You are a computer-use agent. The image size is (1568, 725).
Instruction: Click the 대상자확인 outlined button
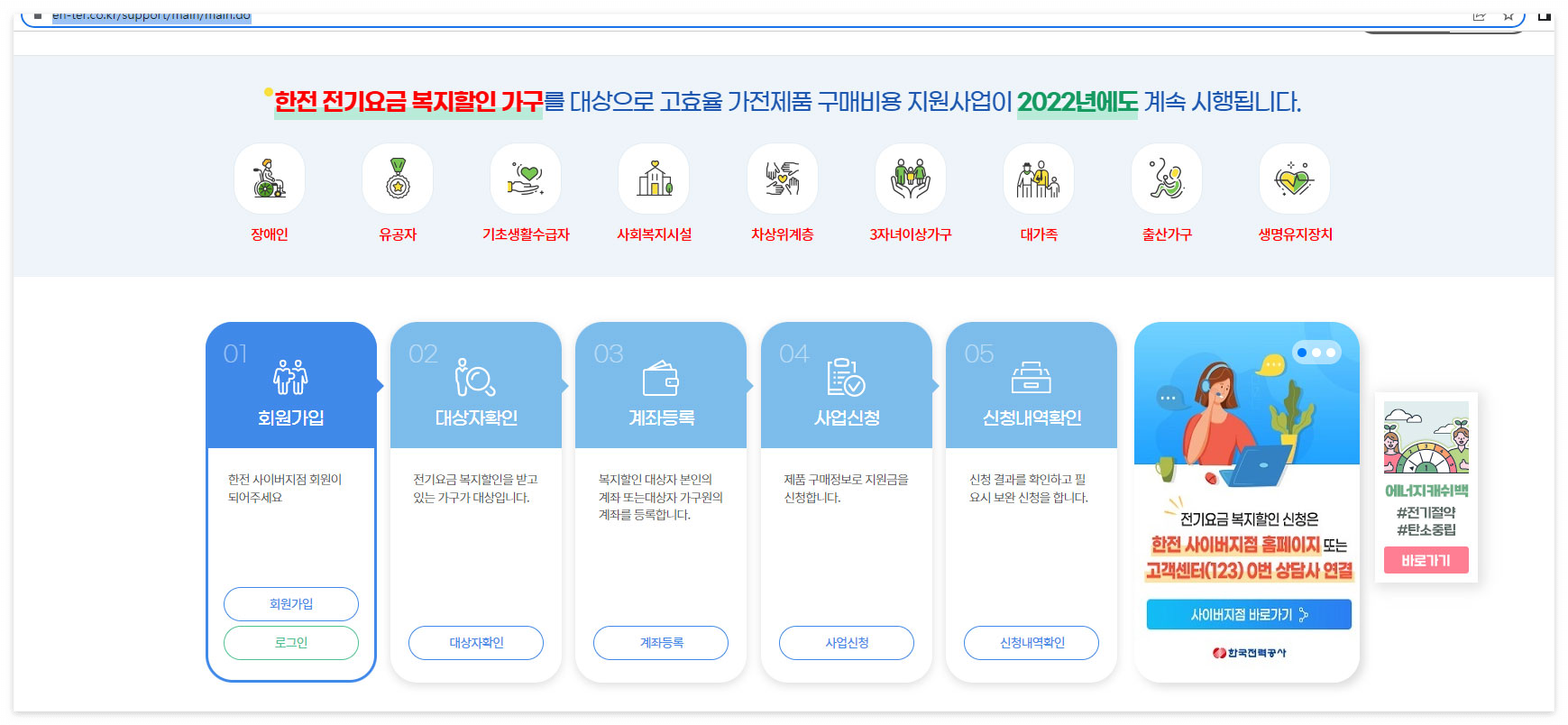coord(476,643)
